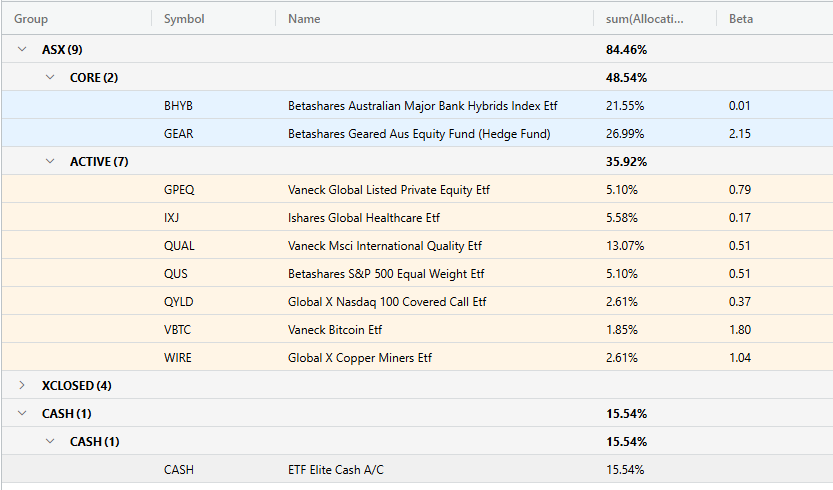Click Betashares Australian Major Bank Hybrids Index Etf
The width and height of the screenshot is (833, 490).
click(422, 106)
